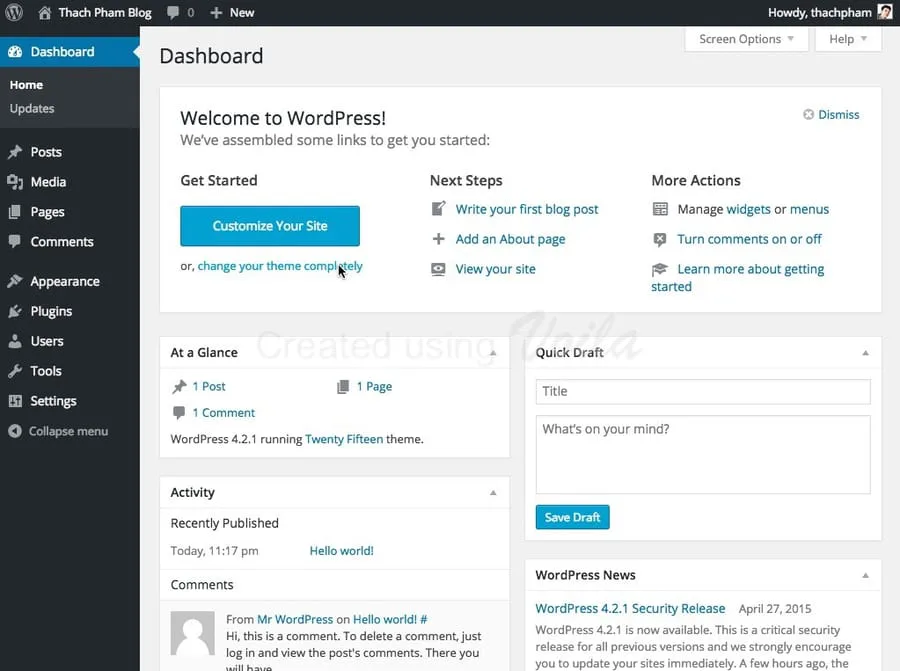Click the Collapse menu item at sidebar bottom

pyautogui.click(x=60, y=431)
